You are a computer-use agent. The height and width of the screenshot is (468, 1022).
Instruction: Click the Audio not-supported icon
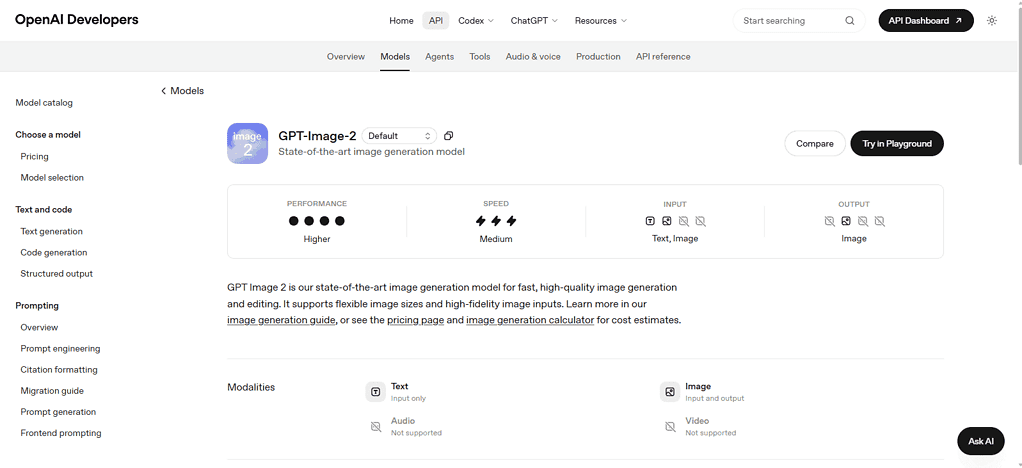click(375, 427)
